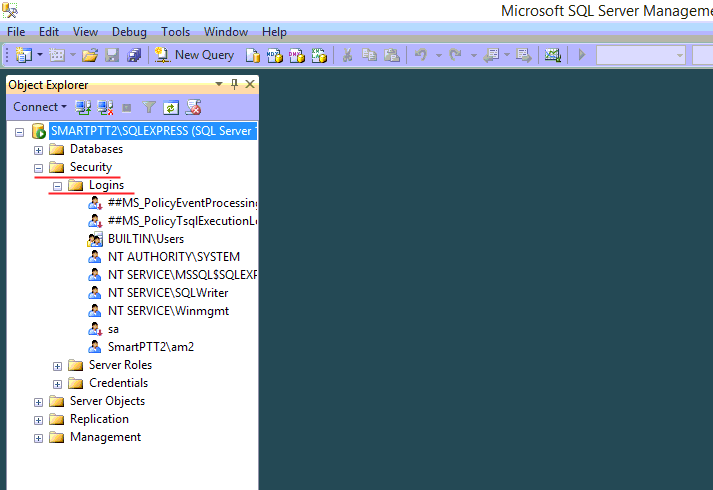The width and height of the screenshot is (713, 490).
Task: Click the XMLA query icon
Action: click(x=319, y=55)
